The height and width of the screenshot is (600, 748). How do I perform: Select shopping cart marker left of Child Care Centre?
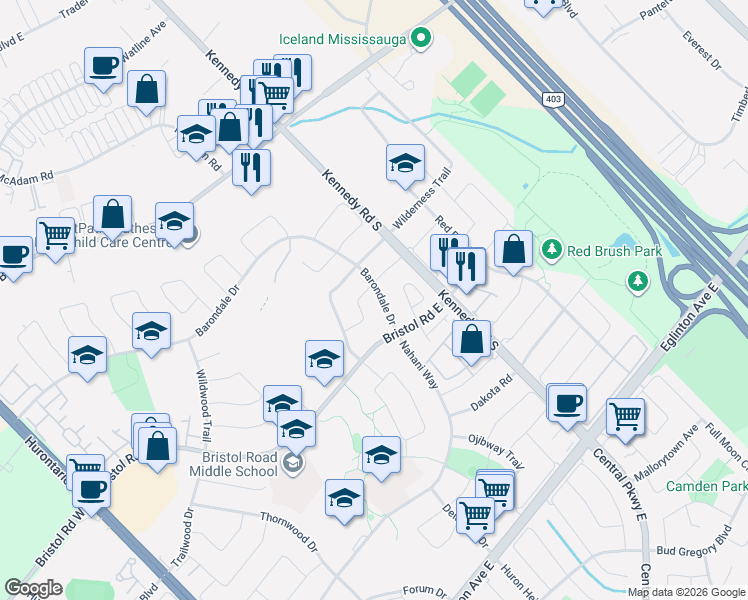tap(56, 237)
